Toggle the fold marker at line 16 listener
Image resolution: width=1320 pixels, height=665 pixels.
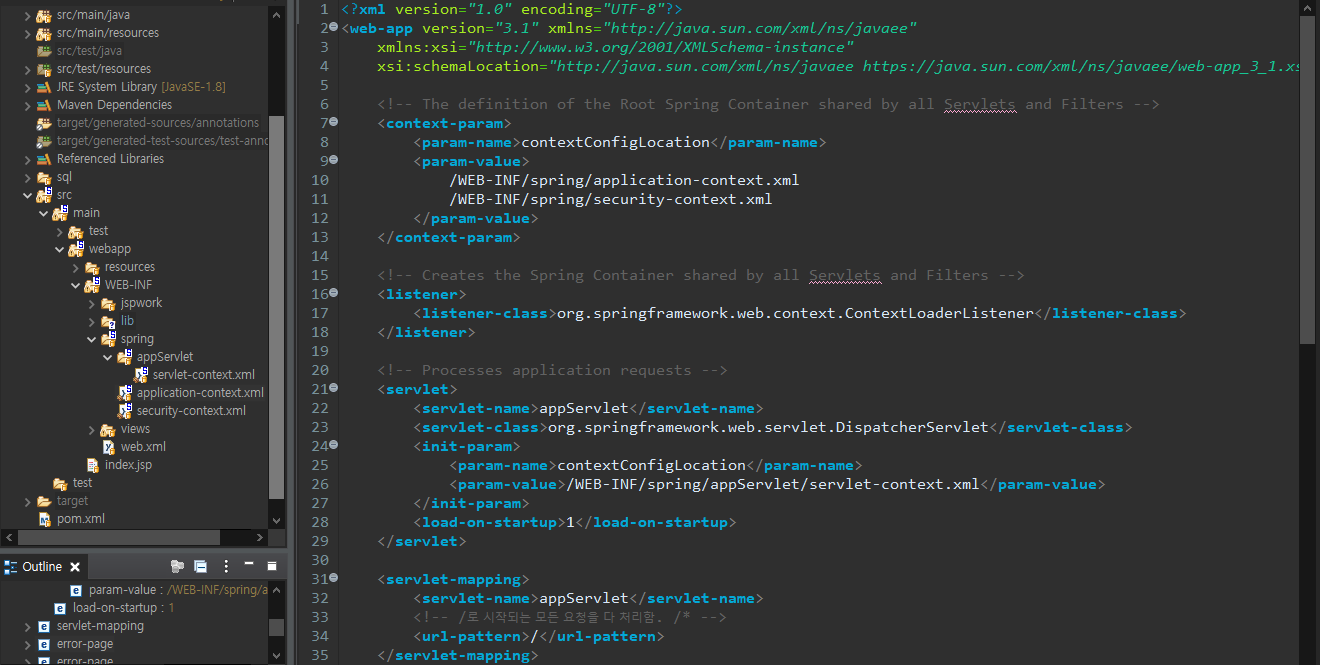[x=334, y=293]
